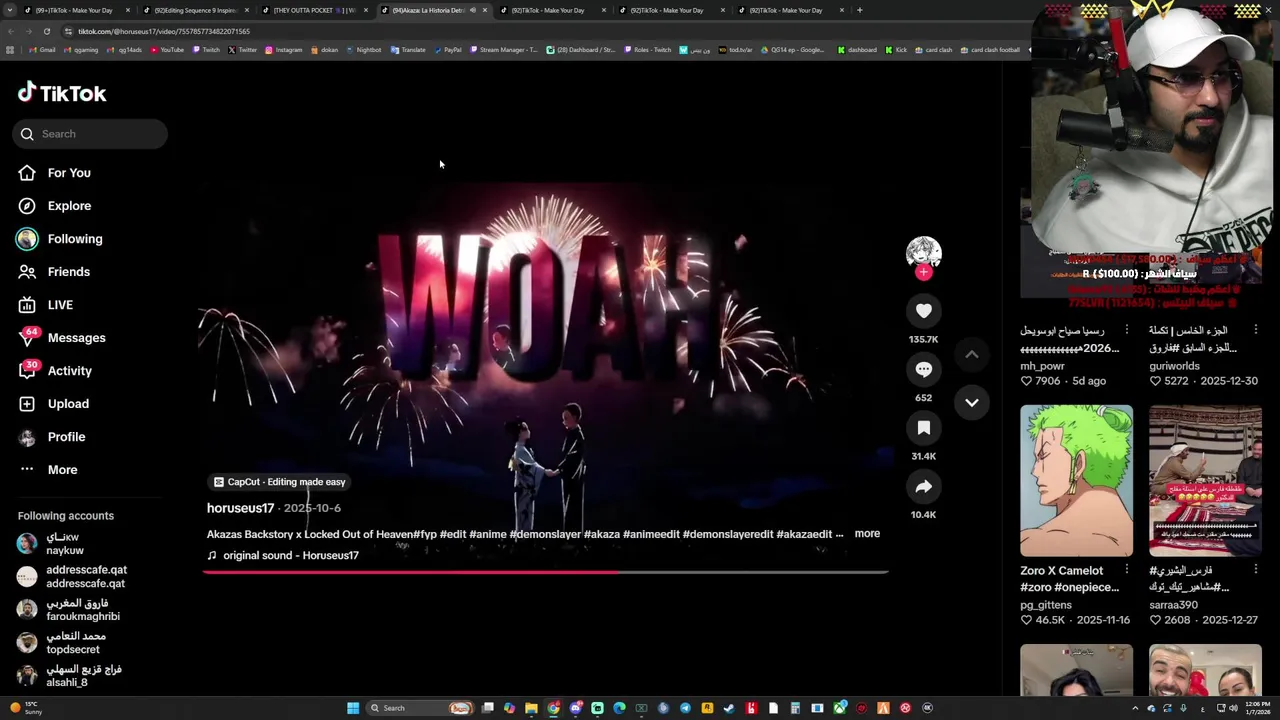Open Windows Start menu

[x=353, y=708]
